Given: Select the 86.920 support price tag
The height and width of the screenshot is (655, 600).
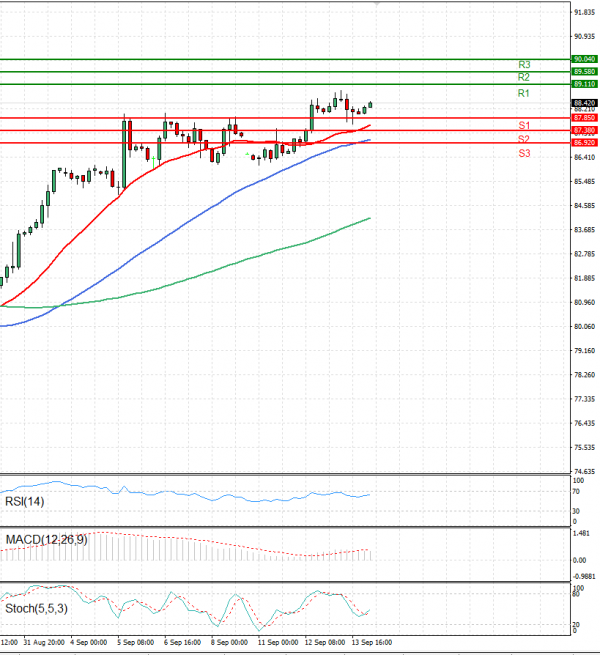Looking at the screenshot, I should click(x=585, y=143).
